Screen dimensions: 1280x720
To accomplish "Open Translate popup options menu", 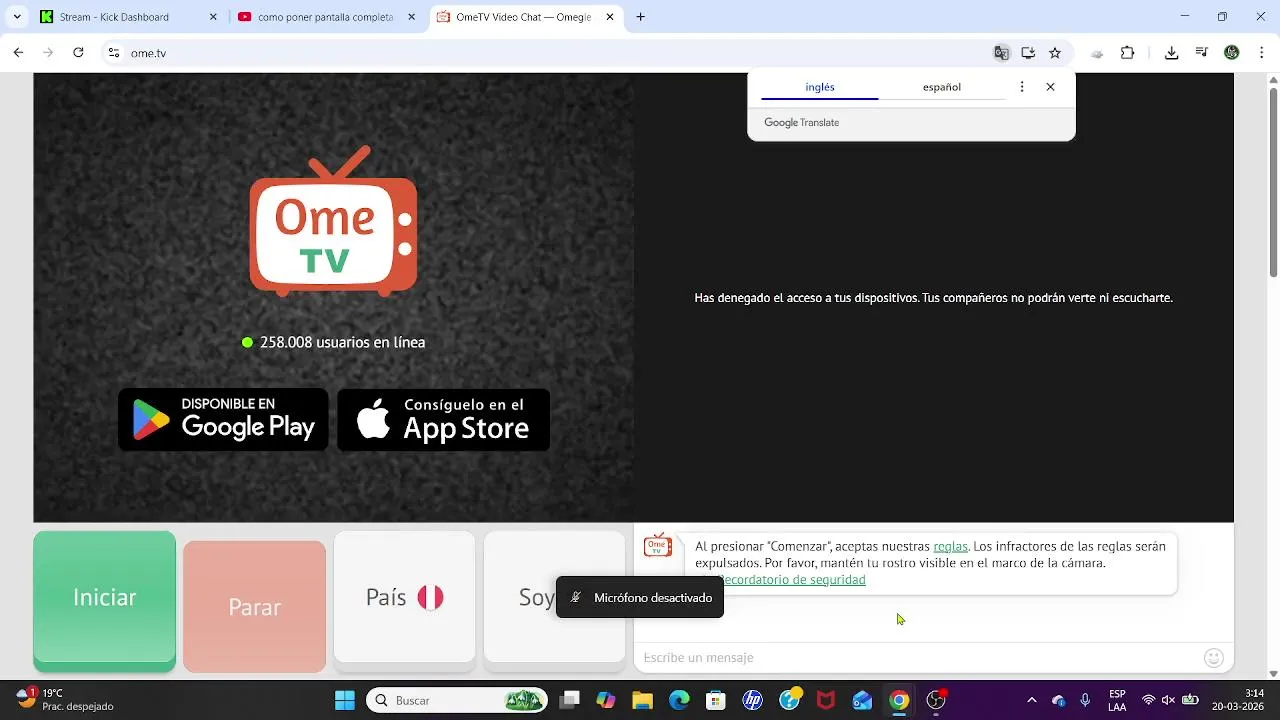I will tap(1021, 87).
